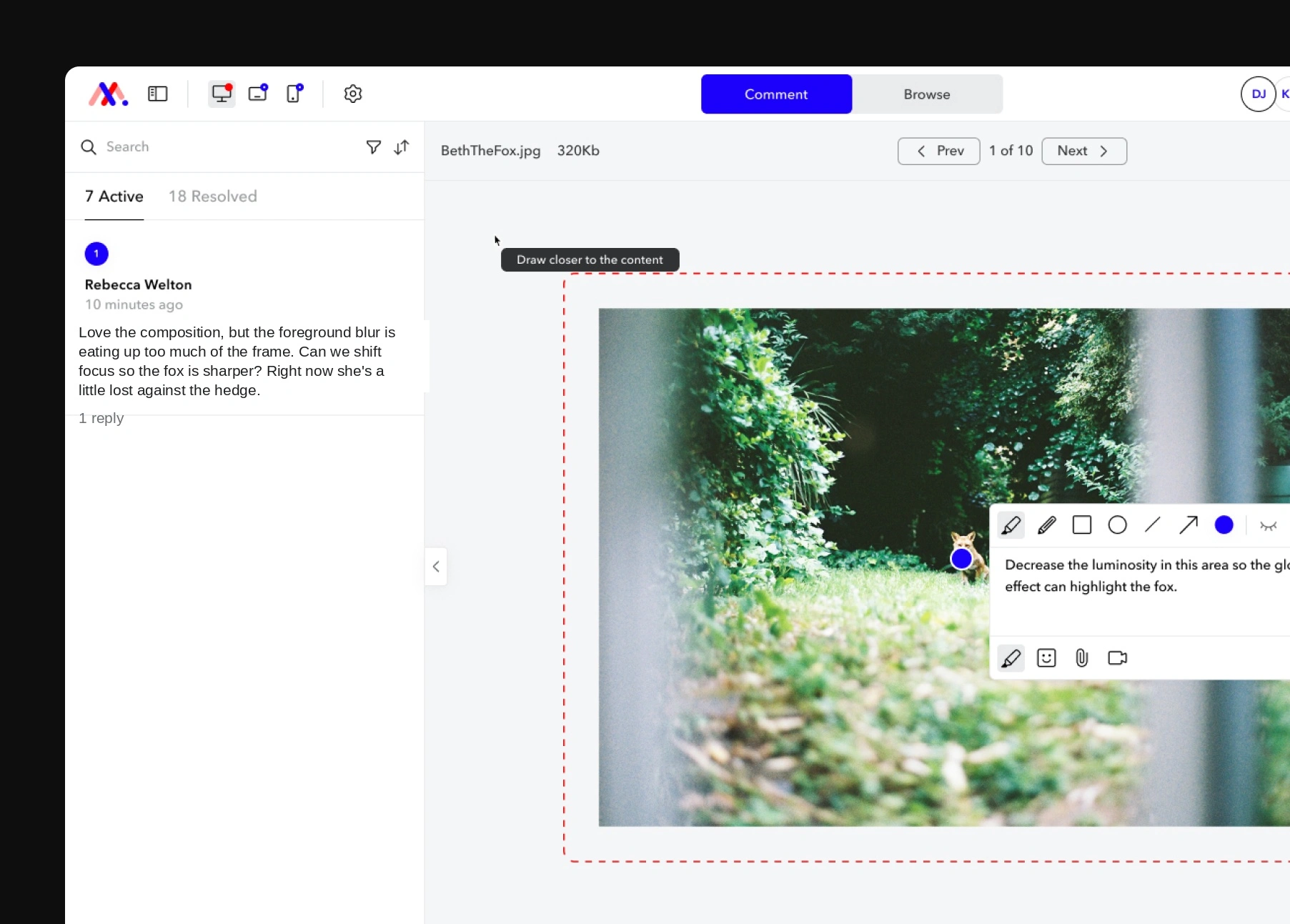Click the blue comment pin on the fox
The height and width of the screenshot is (924, 1290).
click(961, 558)
